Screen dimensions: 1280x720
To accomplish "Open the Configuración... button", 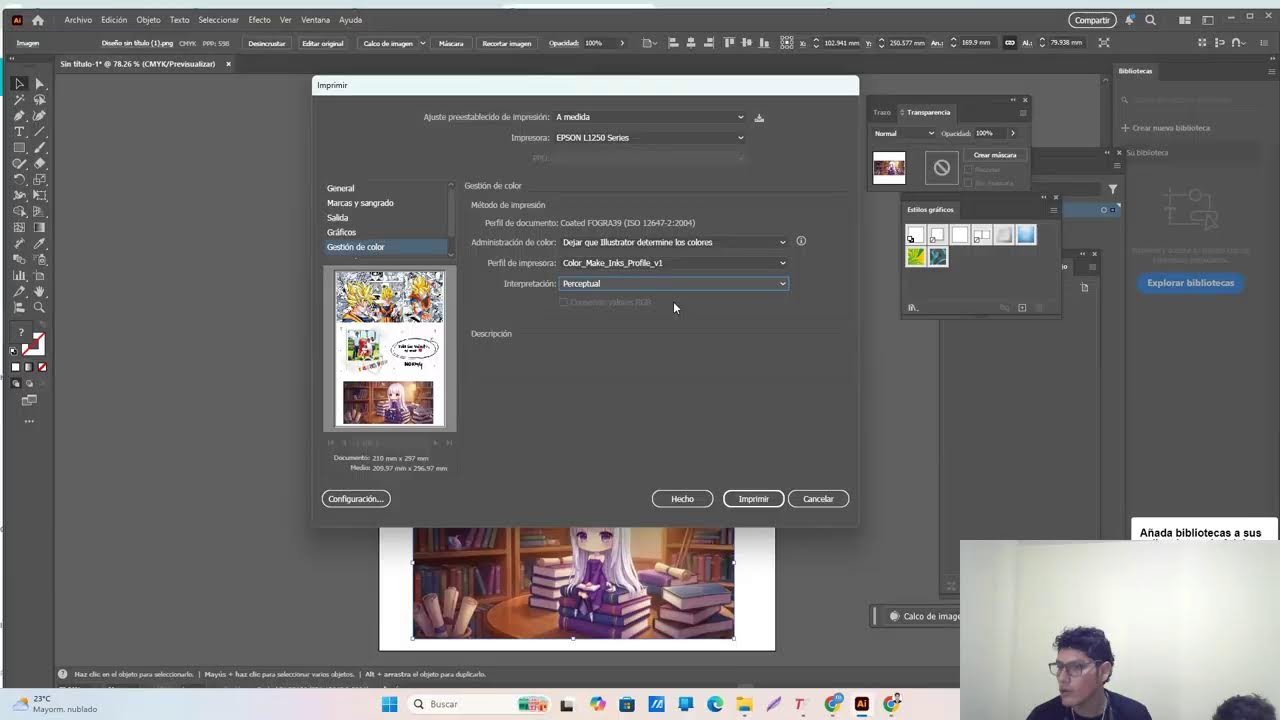I will tap(356, 499).
